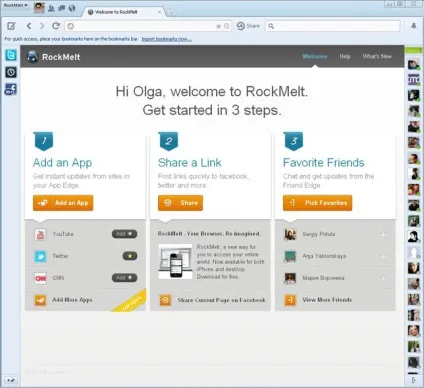424x388 pixels.
Task: Click the YouTube app icon in list
Action: point(41,234)
